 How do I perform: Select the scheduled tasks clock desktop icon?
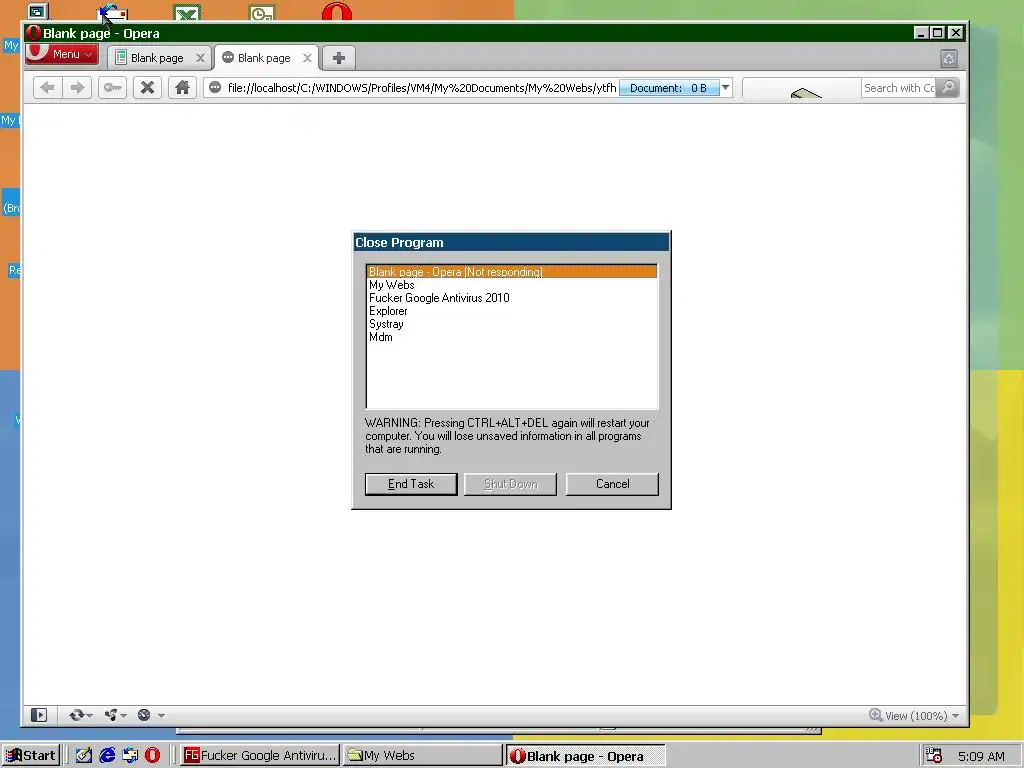(262, 12)
